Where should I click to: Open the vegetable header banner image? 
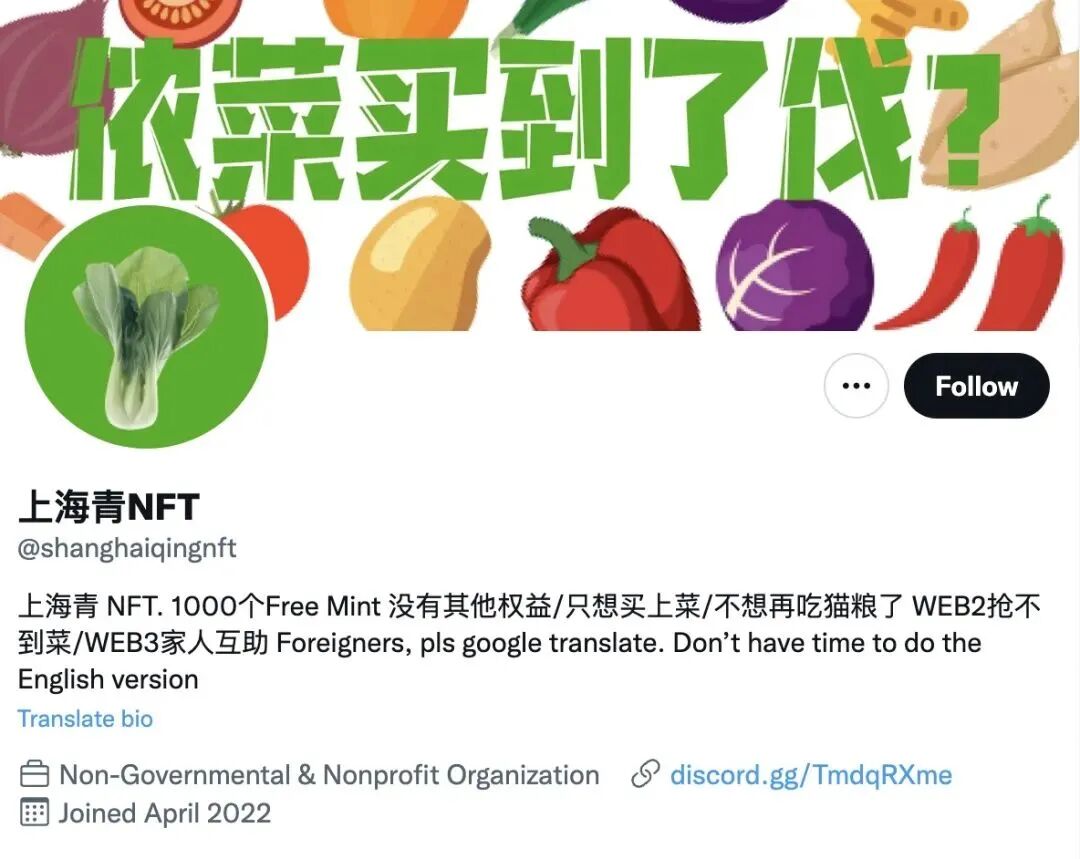point(540,165)
